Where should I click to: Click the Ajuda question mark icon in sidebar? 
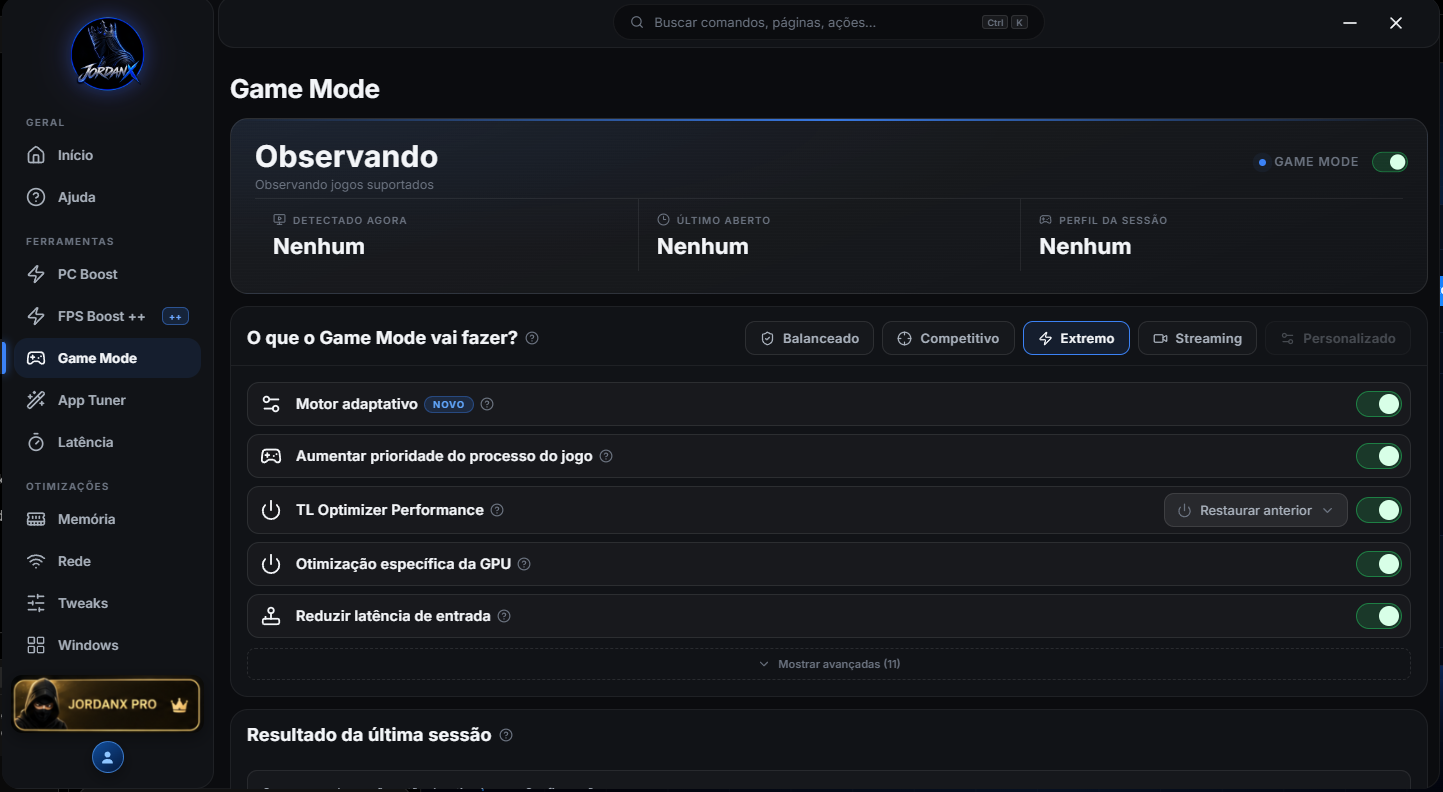coord(36,197)
